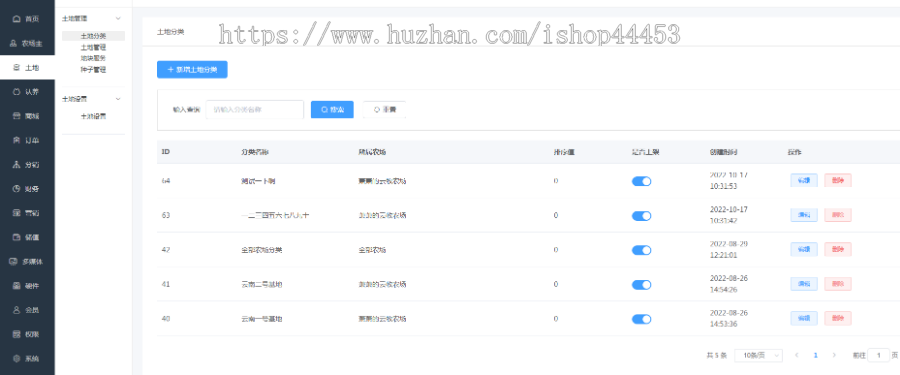Collapse the 土地设置 submenu group chevron
Viewport: 900px width, 375px height.
[x=118, y=99]
